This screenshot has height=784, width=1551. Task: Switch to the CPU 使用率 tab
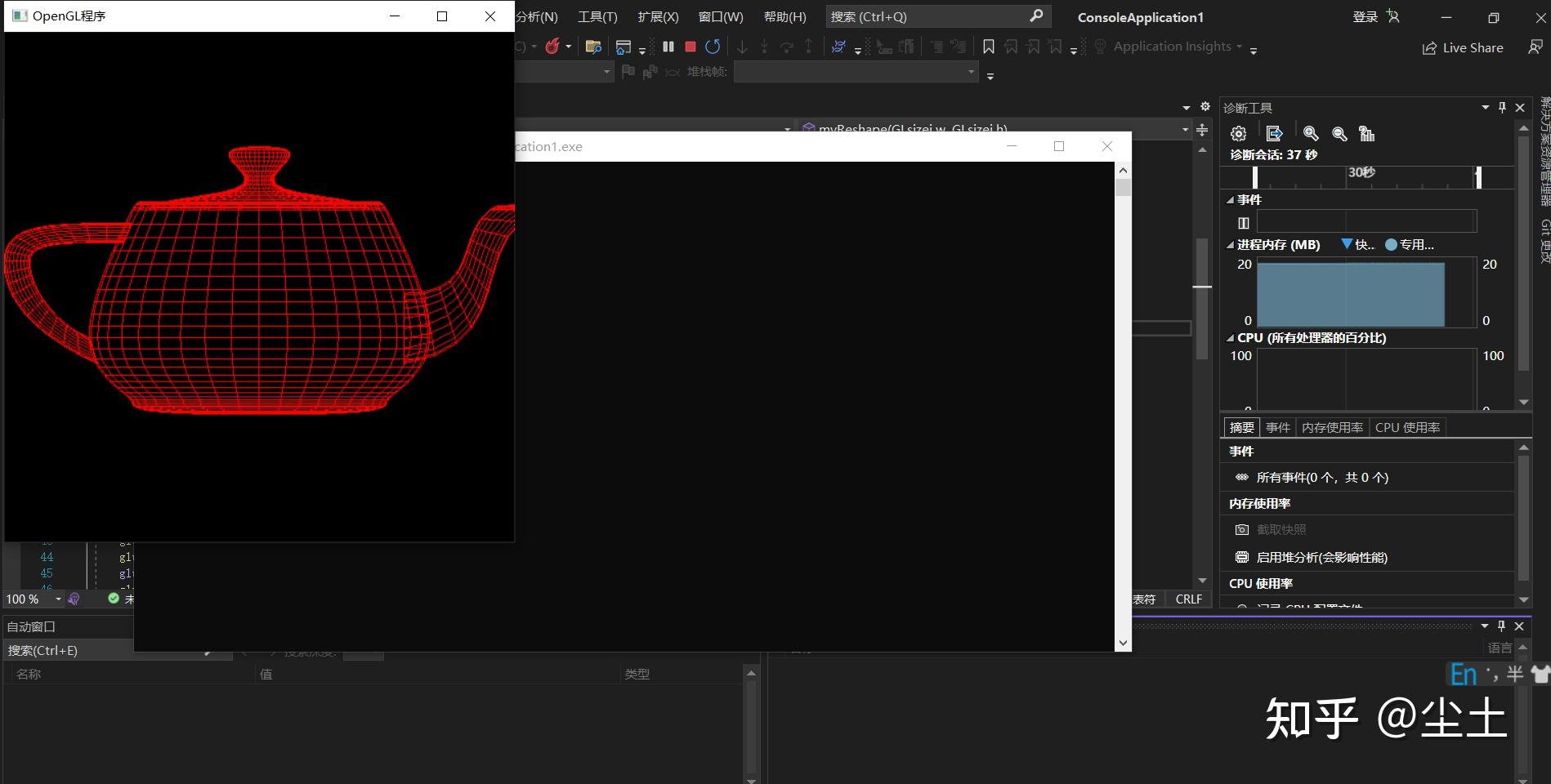point(1407,427)
